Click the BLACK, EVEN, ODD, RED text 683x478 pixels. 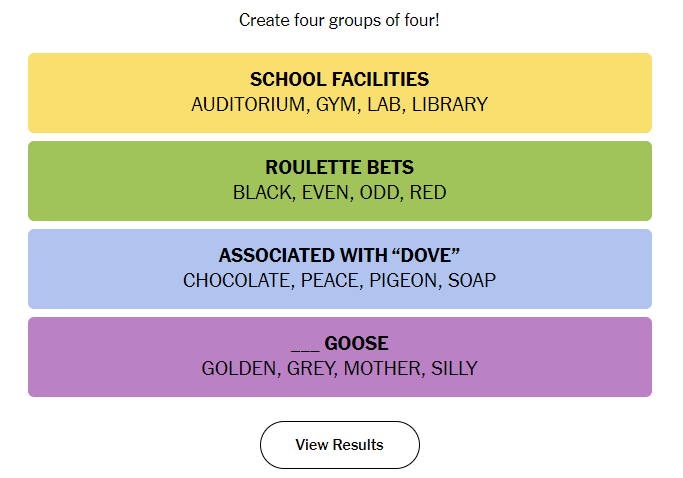340,193
